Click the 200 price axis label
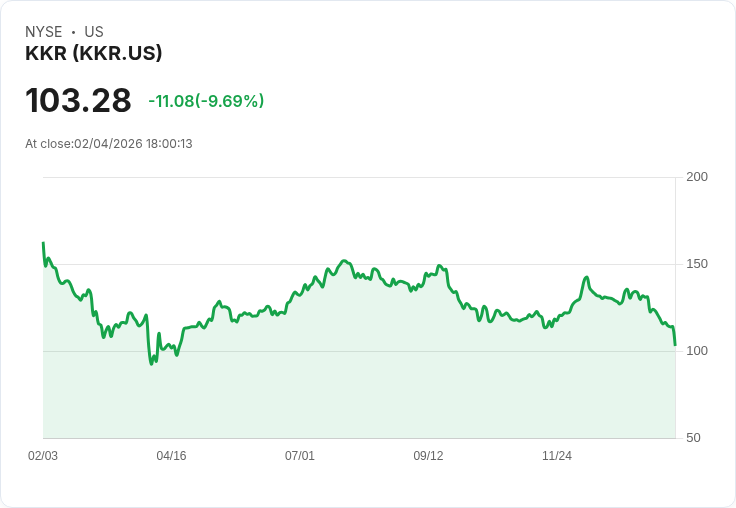 697,177
